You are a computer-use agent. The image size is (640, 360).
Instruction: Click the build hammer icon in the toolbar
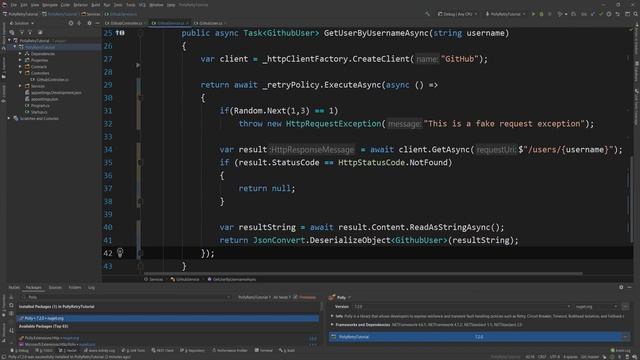click(x=427, y=14)
